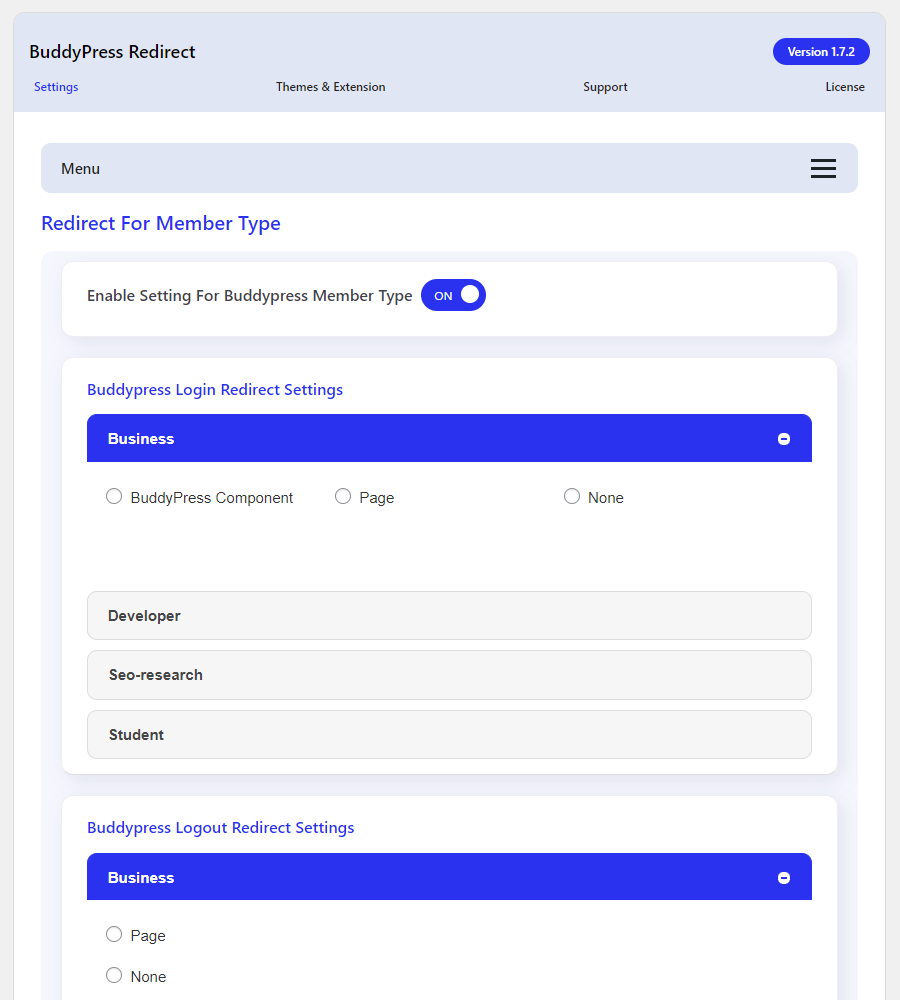Click the Version 1.7.2 badge
Image resolution: width=900 pixels, height=1000 pixels.
pos(821,51)
